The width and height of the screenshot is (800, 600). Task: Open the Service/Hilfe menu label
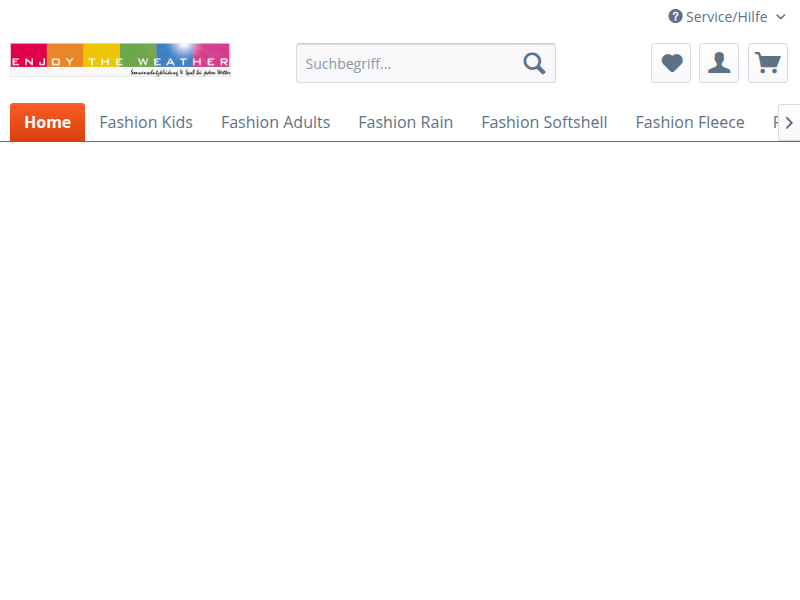(x=726, y=17)
